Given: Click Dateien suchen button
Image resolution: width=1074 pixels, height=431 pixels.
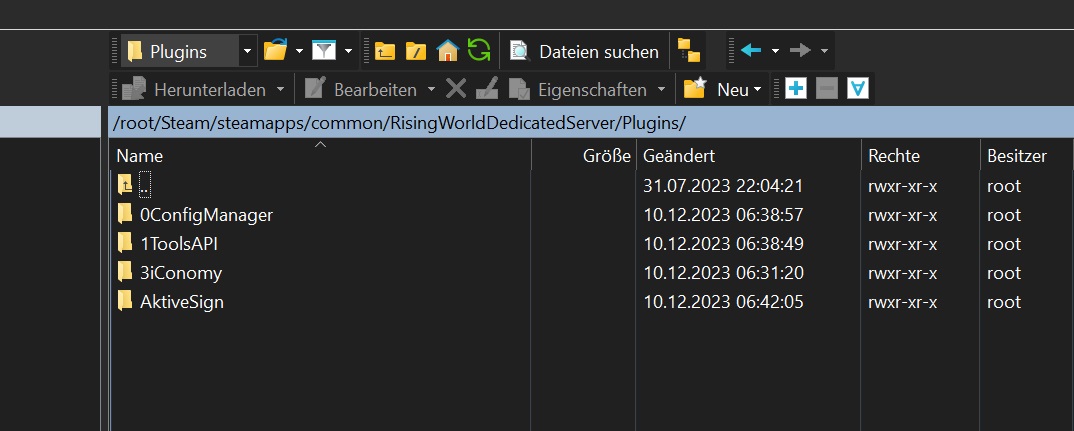Looking at the screenshot, I should point(585,51).
